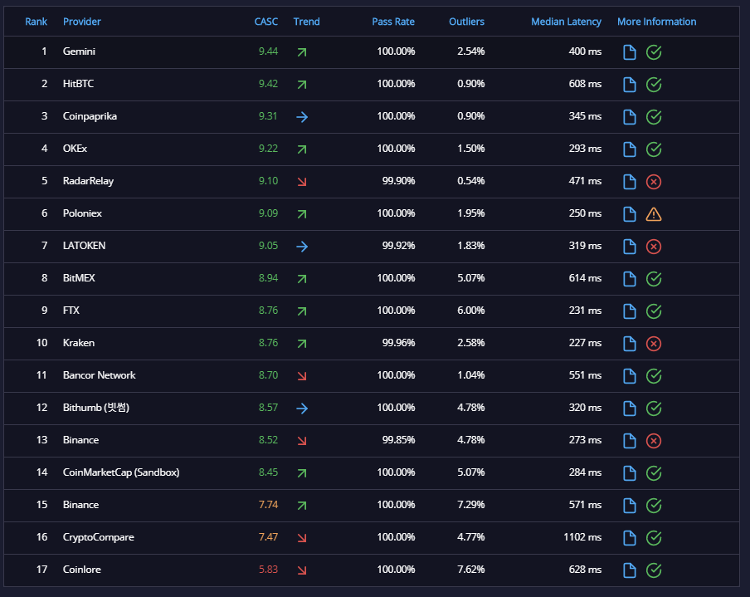Viewport: 750px width, 597px height.
Task: Click the 250 ms latency for Poloniex
Action: click(x=585, y=213)
